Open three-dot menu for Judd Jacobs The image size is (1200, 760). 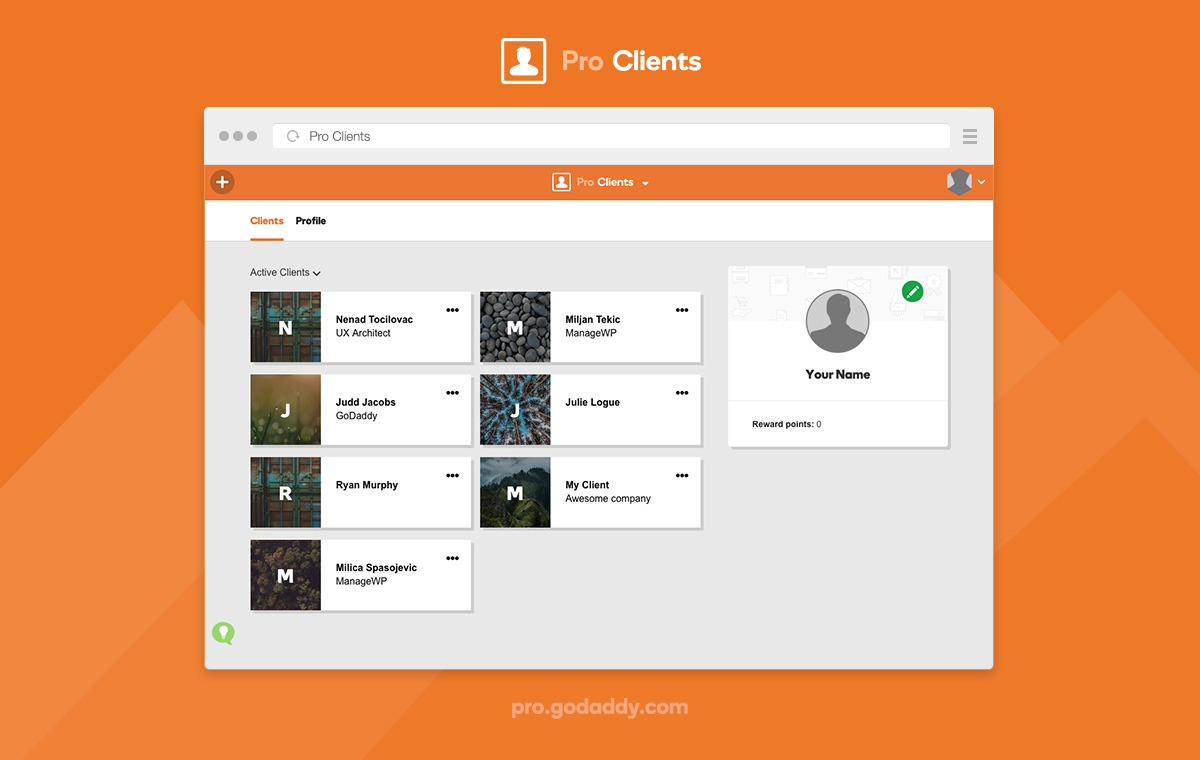[452, 393]
